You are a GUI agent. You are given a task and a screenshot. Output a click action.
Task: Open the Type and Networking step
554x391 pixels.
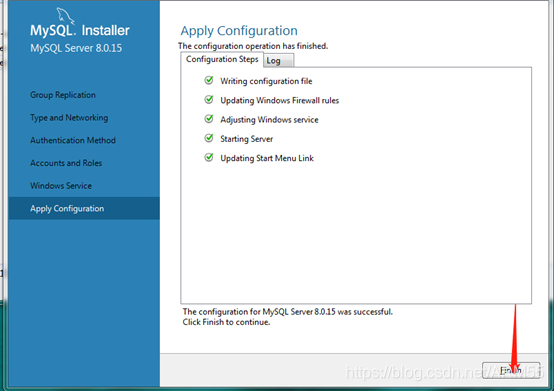(69, 118)
